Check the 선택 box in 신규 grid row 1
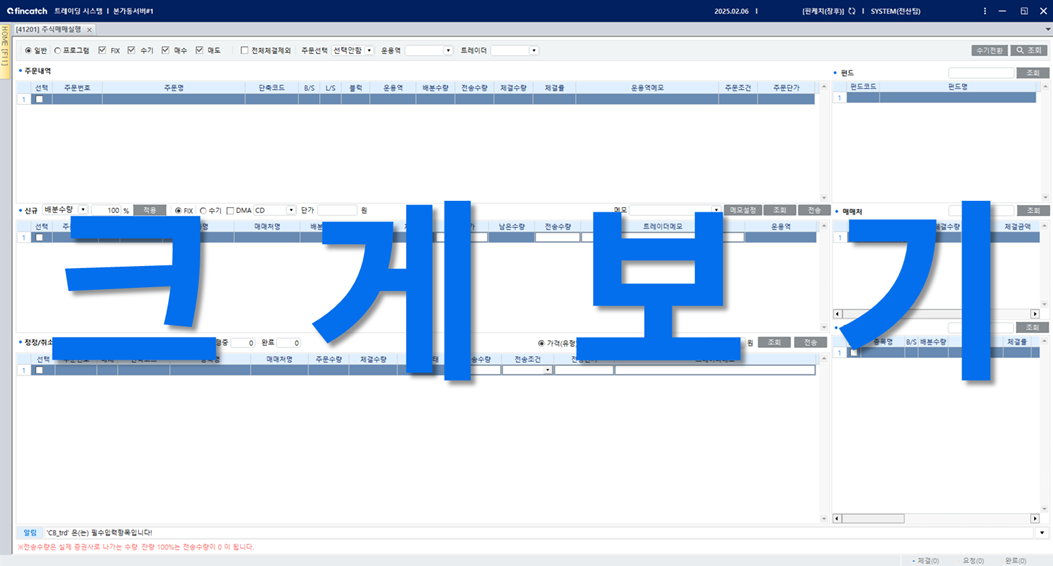The image size is (1053, 566). click(x=39, y=237)
